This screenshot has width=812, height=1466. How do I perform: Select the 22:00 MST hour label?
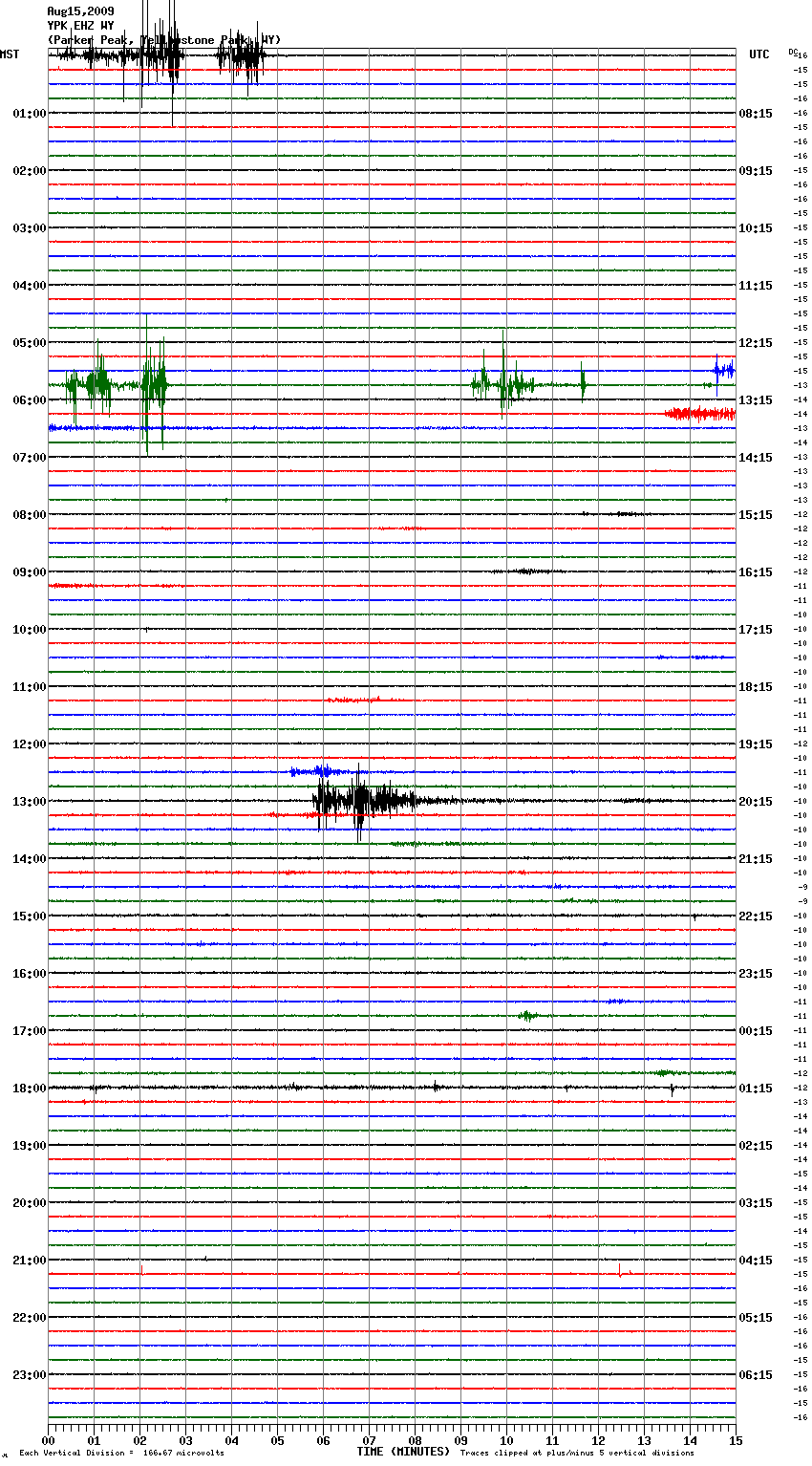click(30, 1318)
